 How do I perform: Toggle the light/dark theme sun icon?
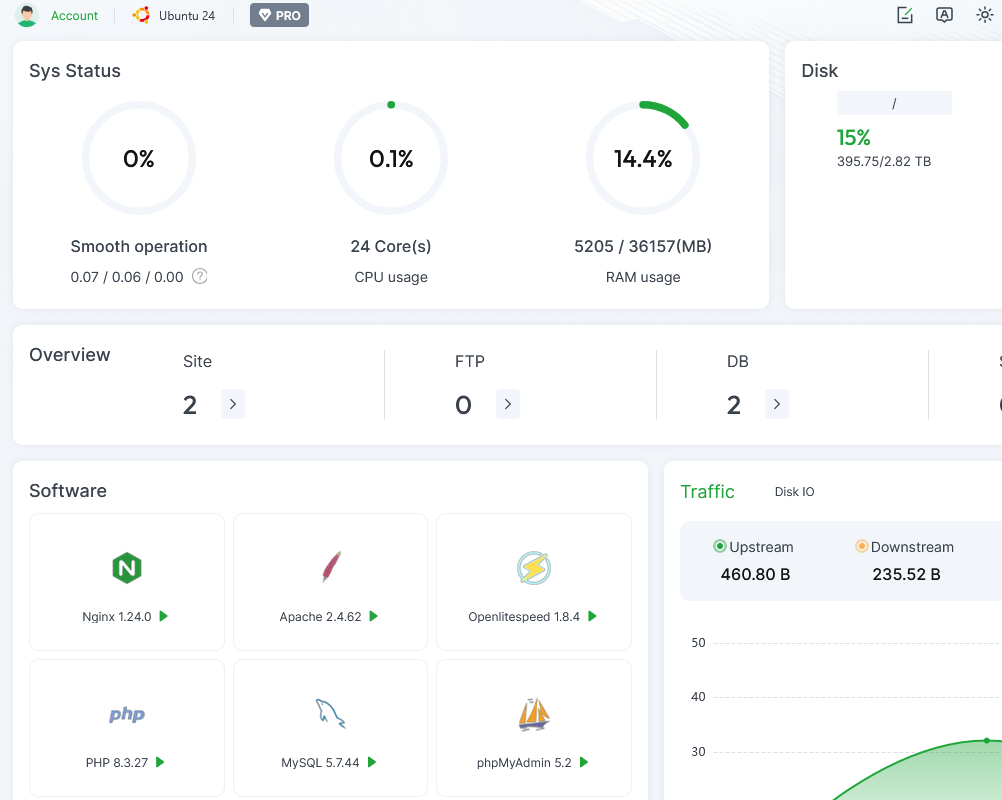pyautogui.click(x=985, y=15)
